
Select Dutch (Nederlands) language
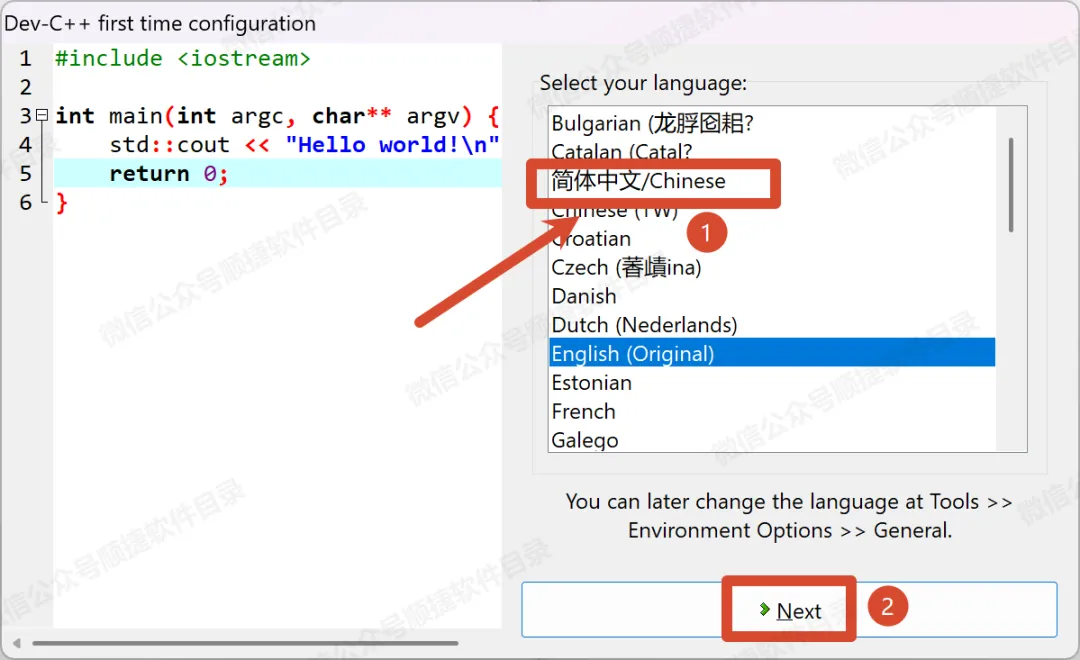tap(772, 324)
